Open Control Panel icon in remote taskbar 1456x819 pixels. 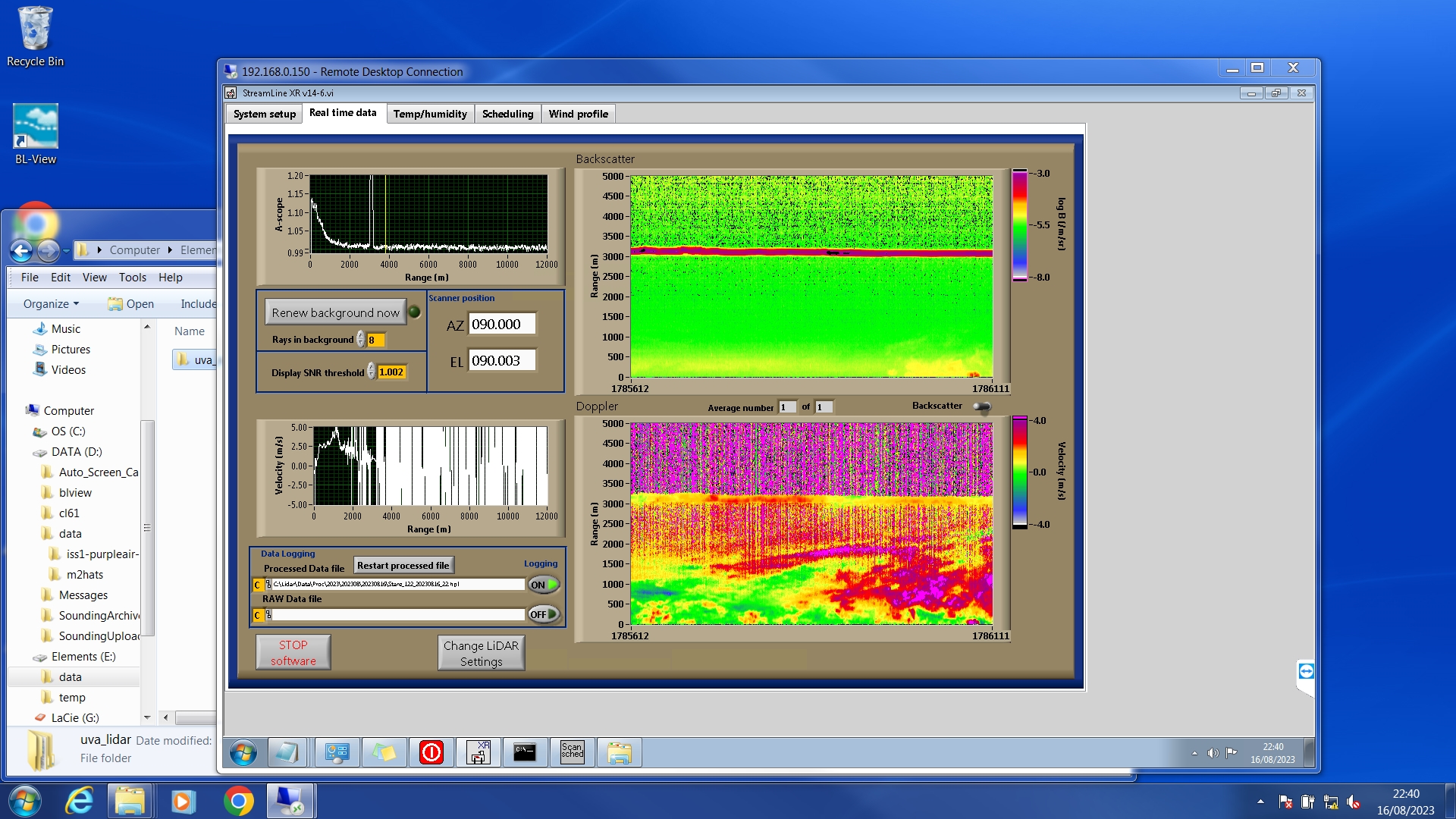[x=337, y=752]
